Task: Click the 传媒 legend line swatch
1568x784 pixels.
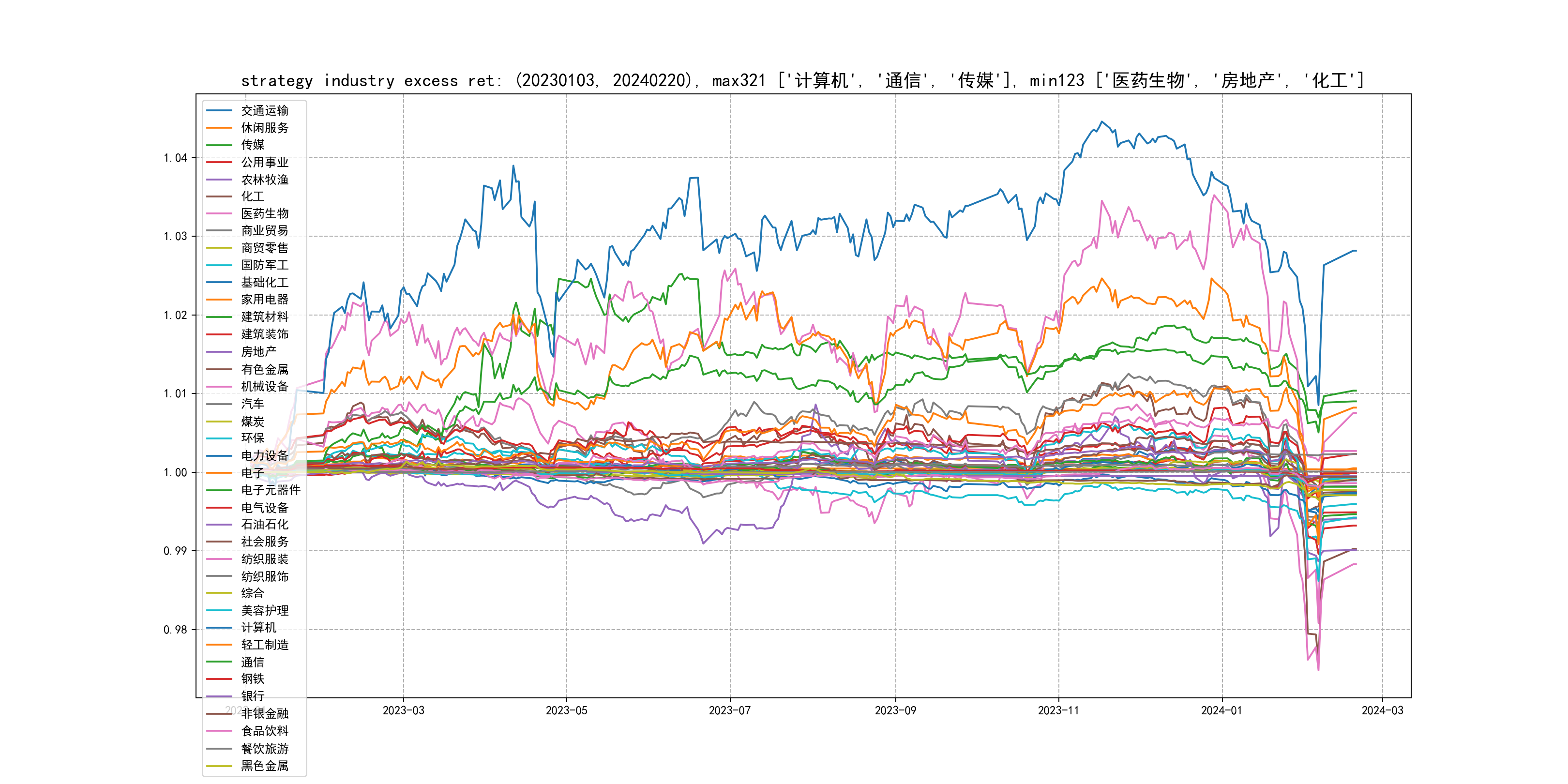Action: point(219,145)
